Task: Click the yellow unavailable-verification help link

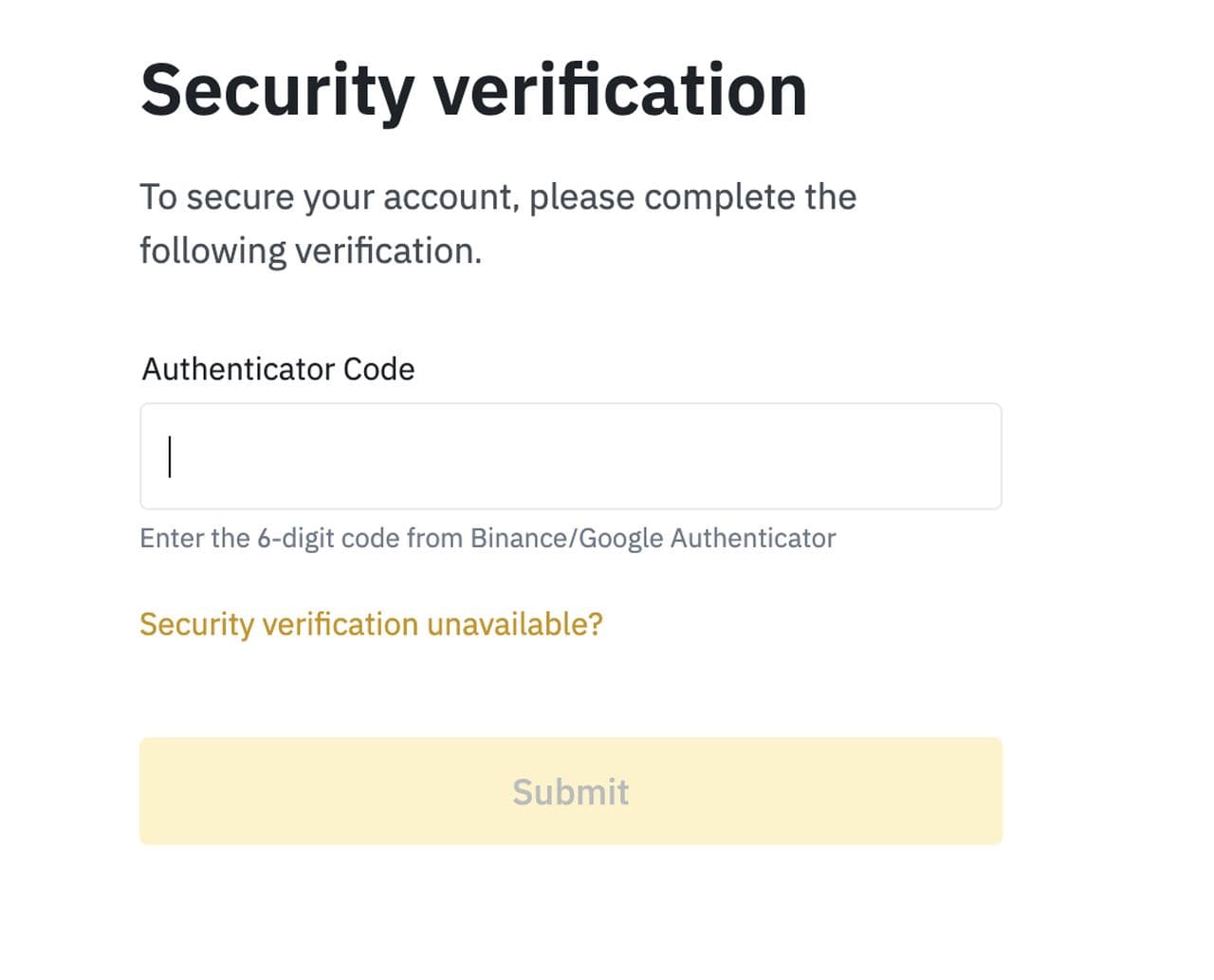Action: (371, 624)
